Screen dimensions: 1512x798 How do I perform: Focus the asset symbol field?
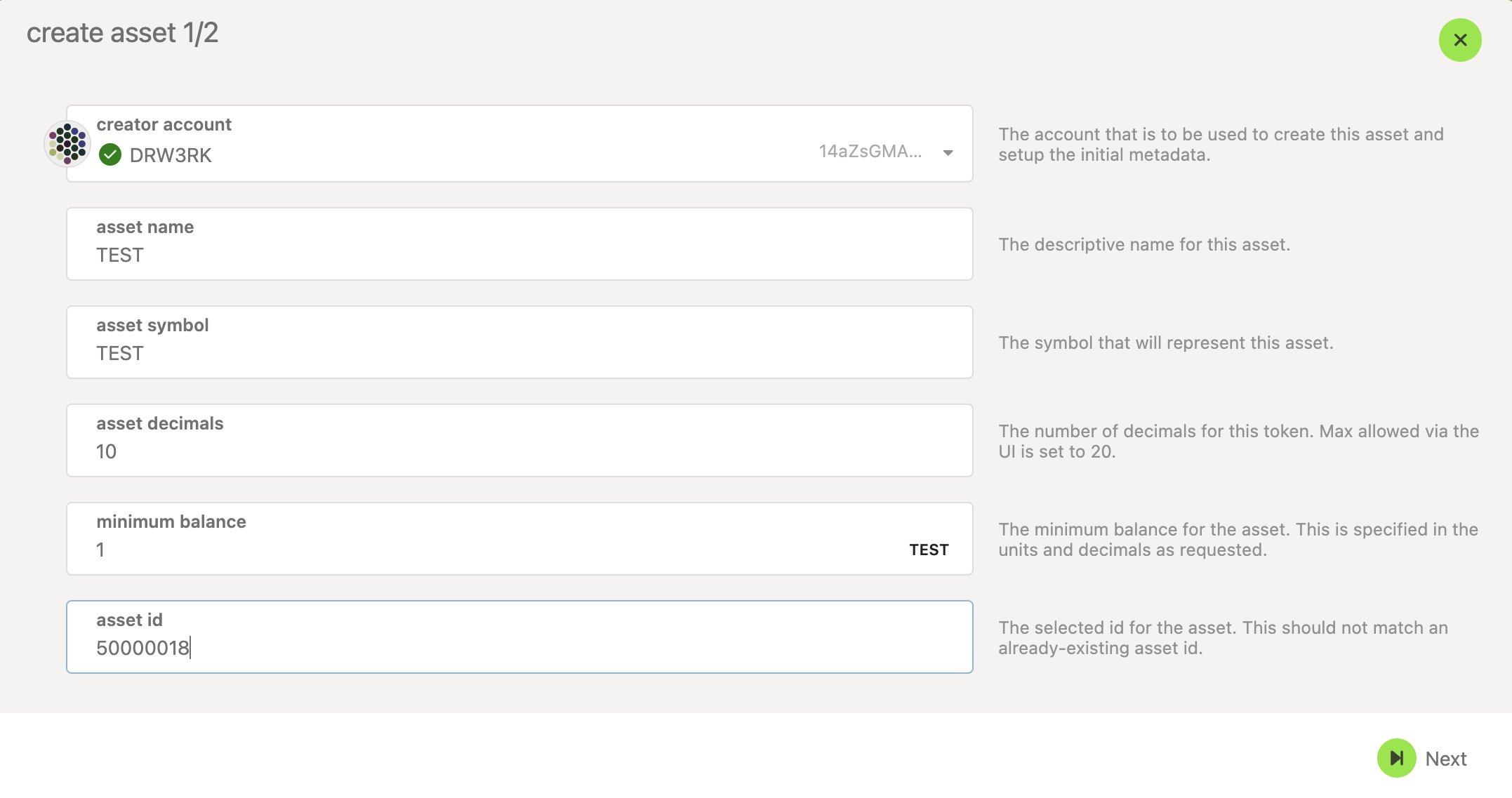[x=519, y=353]
